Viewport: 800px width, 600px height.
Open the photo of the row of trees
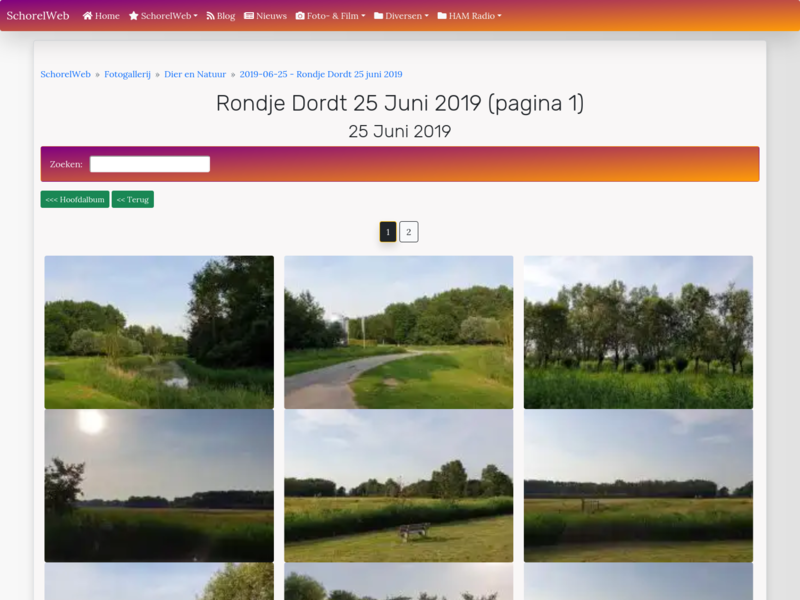coord(638,332)
